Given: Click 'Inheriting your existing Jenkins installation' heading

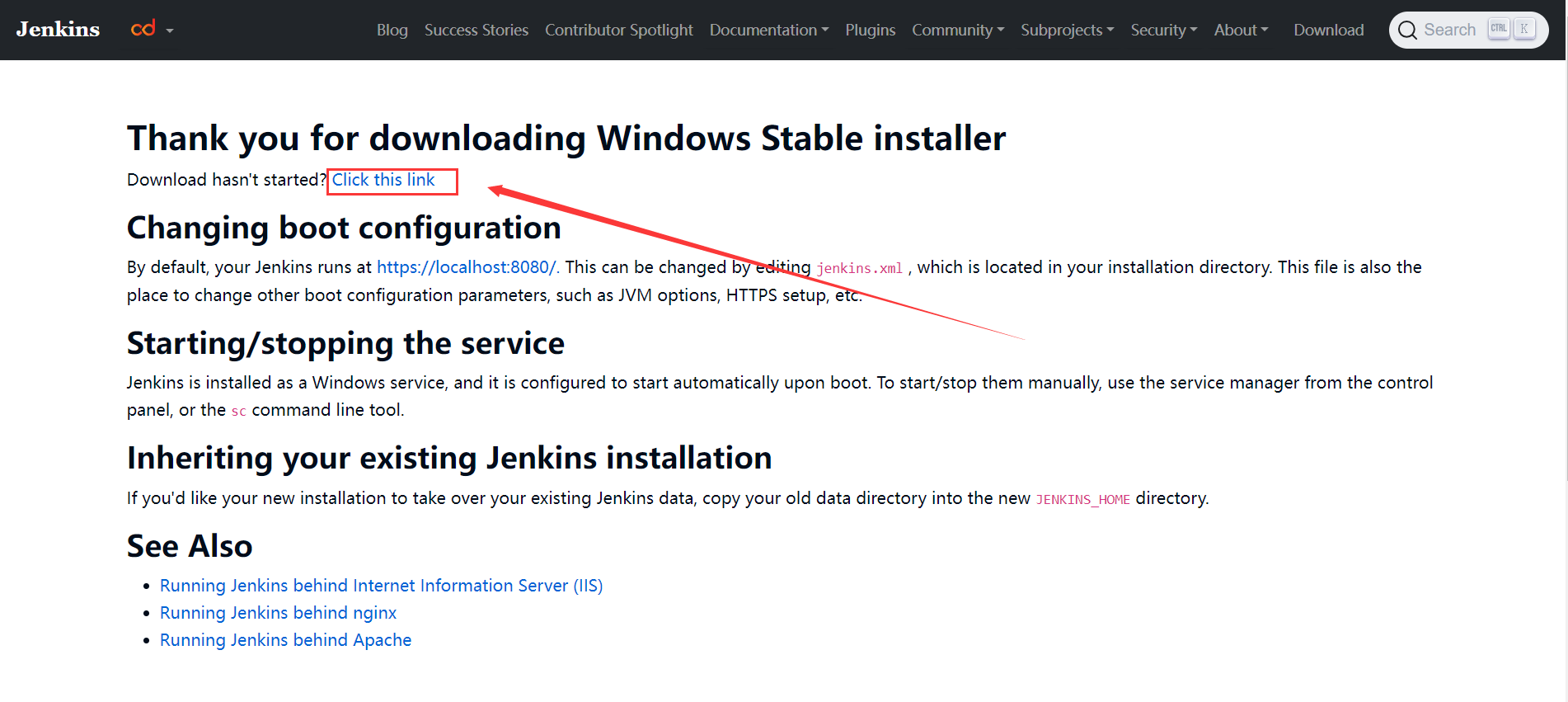Looking at the screenshot, I should 449,458.
